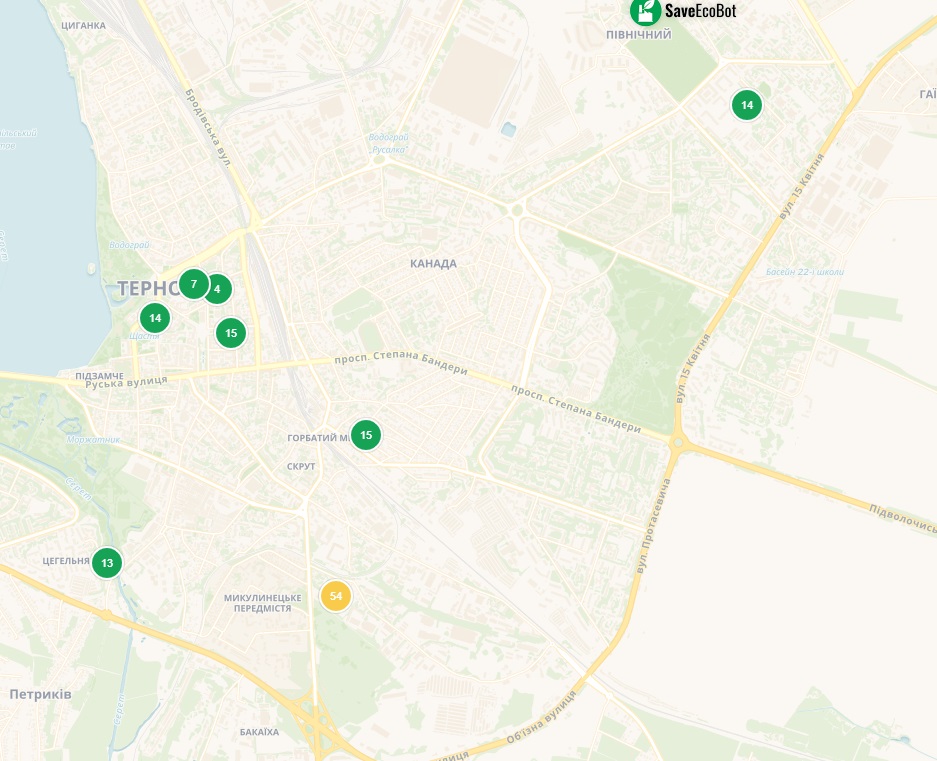Click the yellow 54 air quality marker
The image size is (937, 761).
point(336,596)
